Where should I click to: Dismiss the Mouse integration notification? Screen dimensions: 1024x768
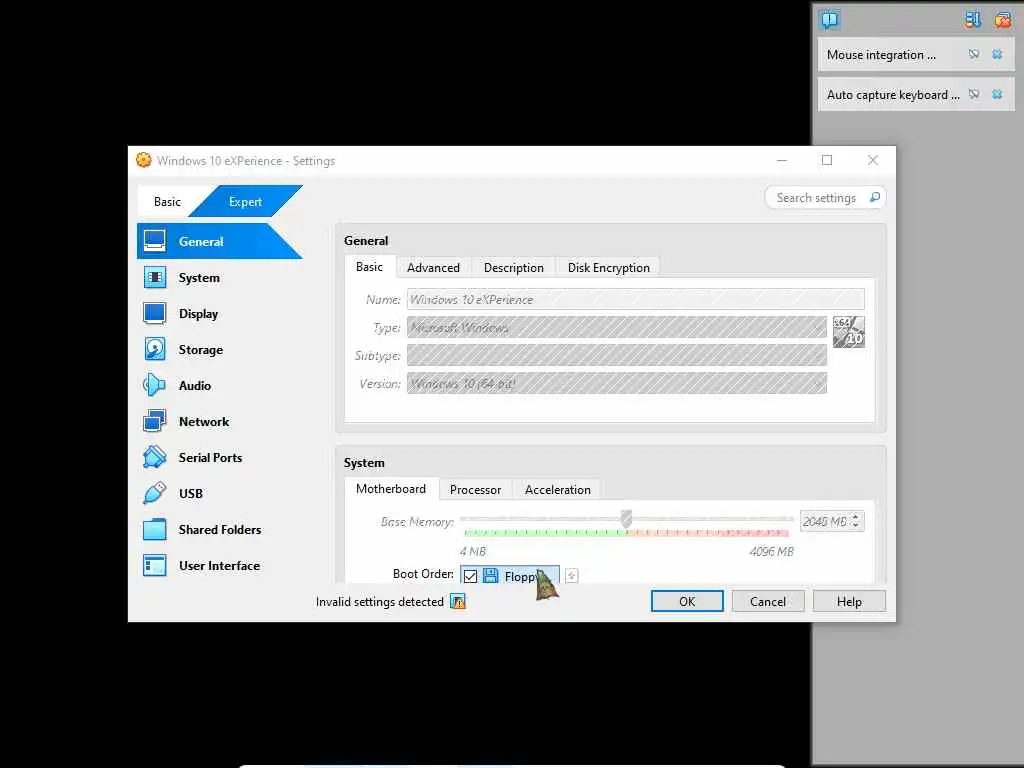[x=997, y=54]
